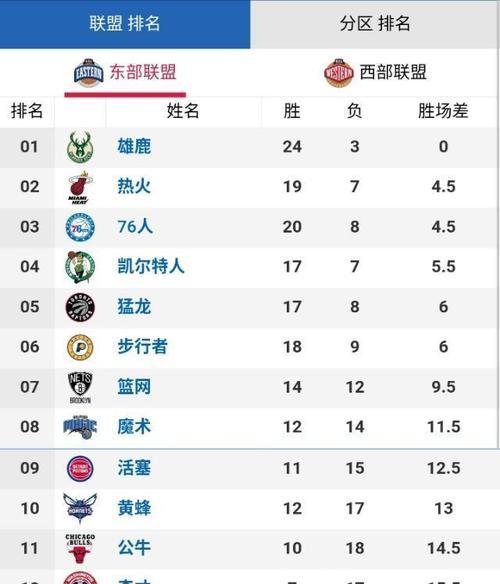
Task: Select 东部联盟 conference tab
Action: tap(125, 73)
